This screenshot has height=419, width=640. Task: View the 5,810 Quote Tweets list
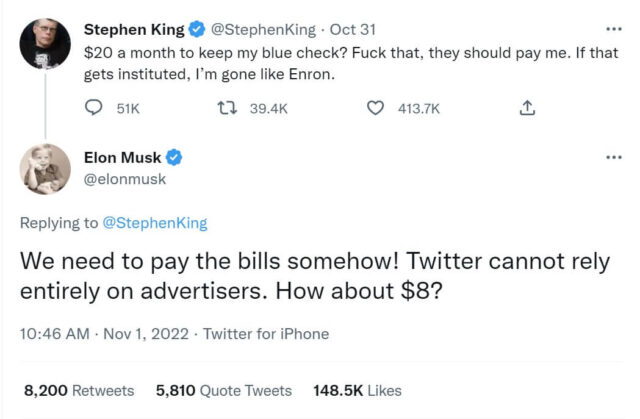pyautogui.click(x=222, y=390)
